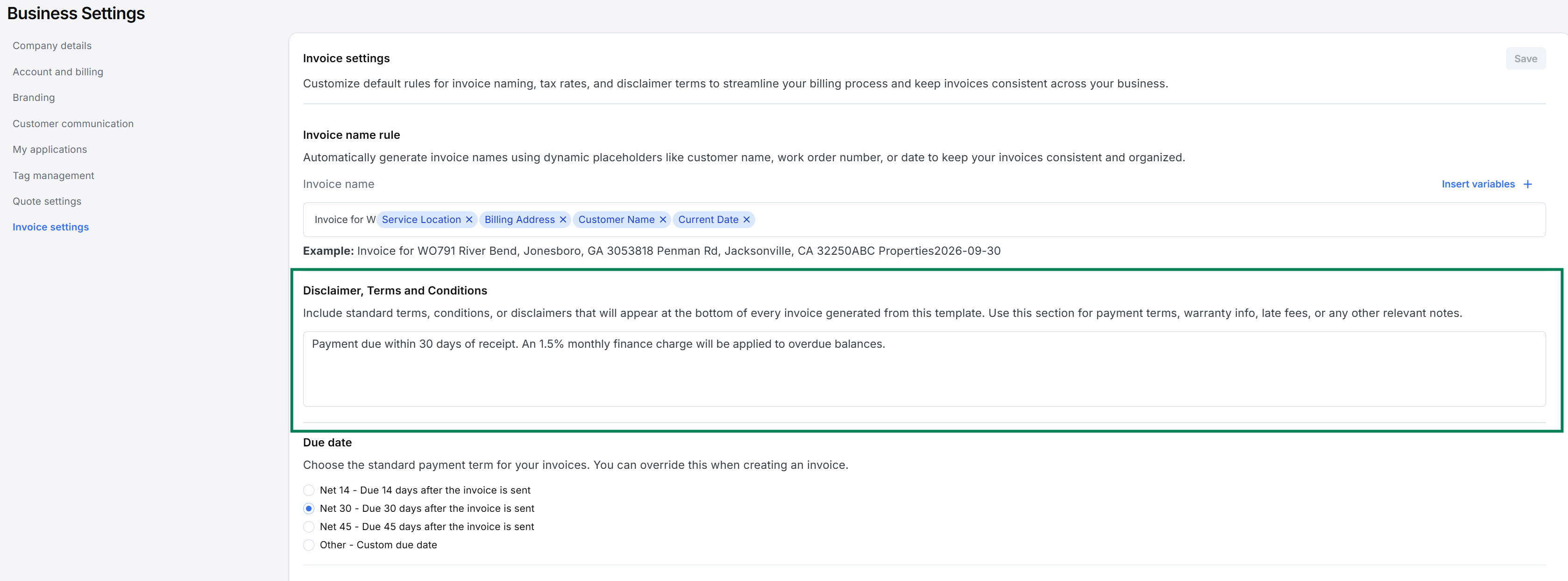Click the plus icon beside Insert variables
Viewport: 1568px width, 581px height.
point(1527,185)
